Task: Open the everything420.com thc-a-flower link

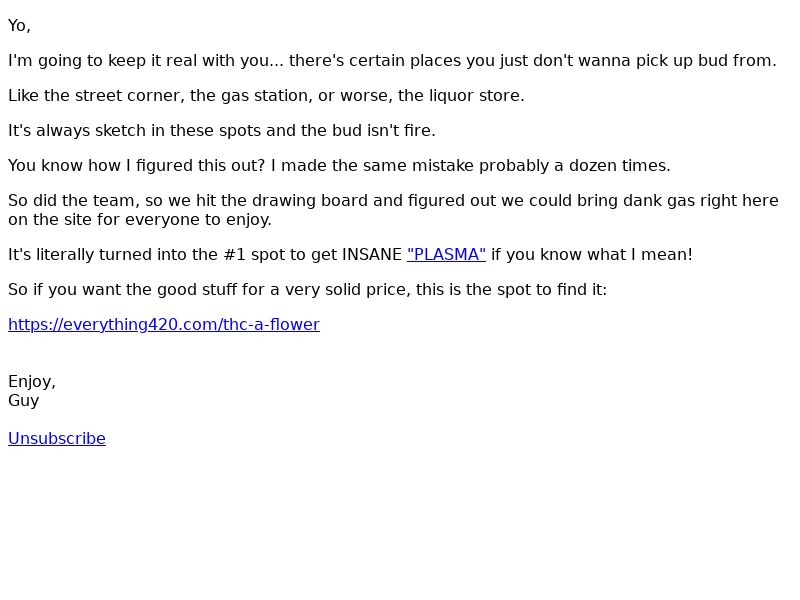Action: click(x=164, y=324)
